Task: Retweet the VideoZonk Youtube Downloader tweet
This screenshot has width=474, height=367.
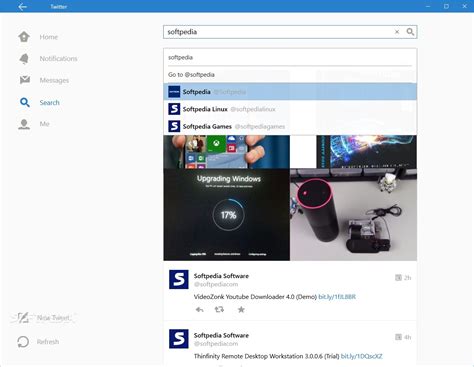Action: [219, 310]
